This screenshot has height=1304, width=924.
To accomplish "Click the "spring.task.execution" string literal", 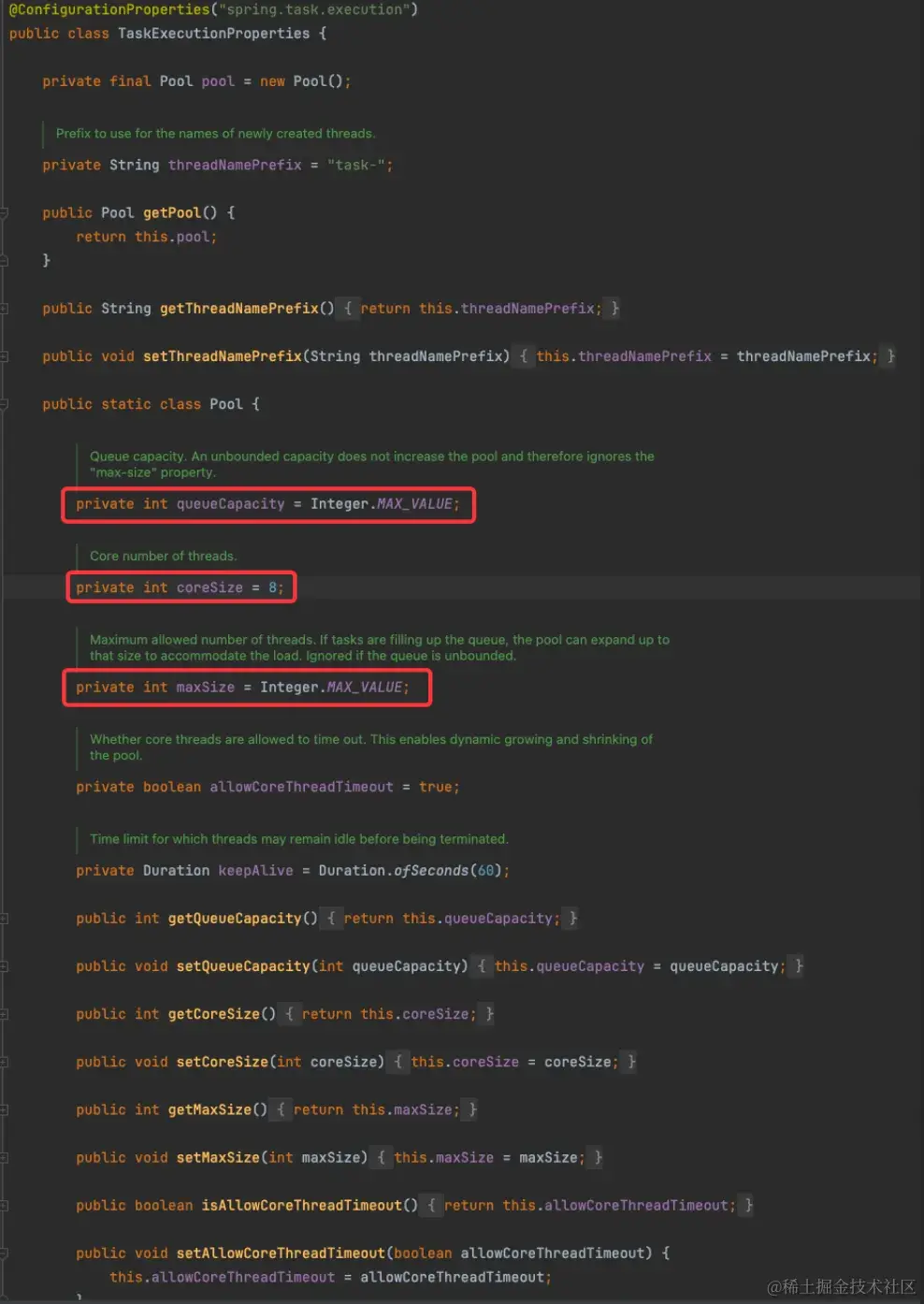I will [313, 9].
